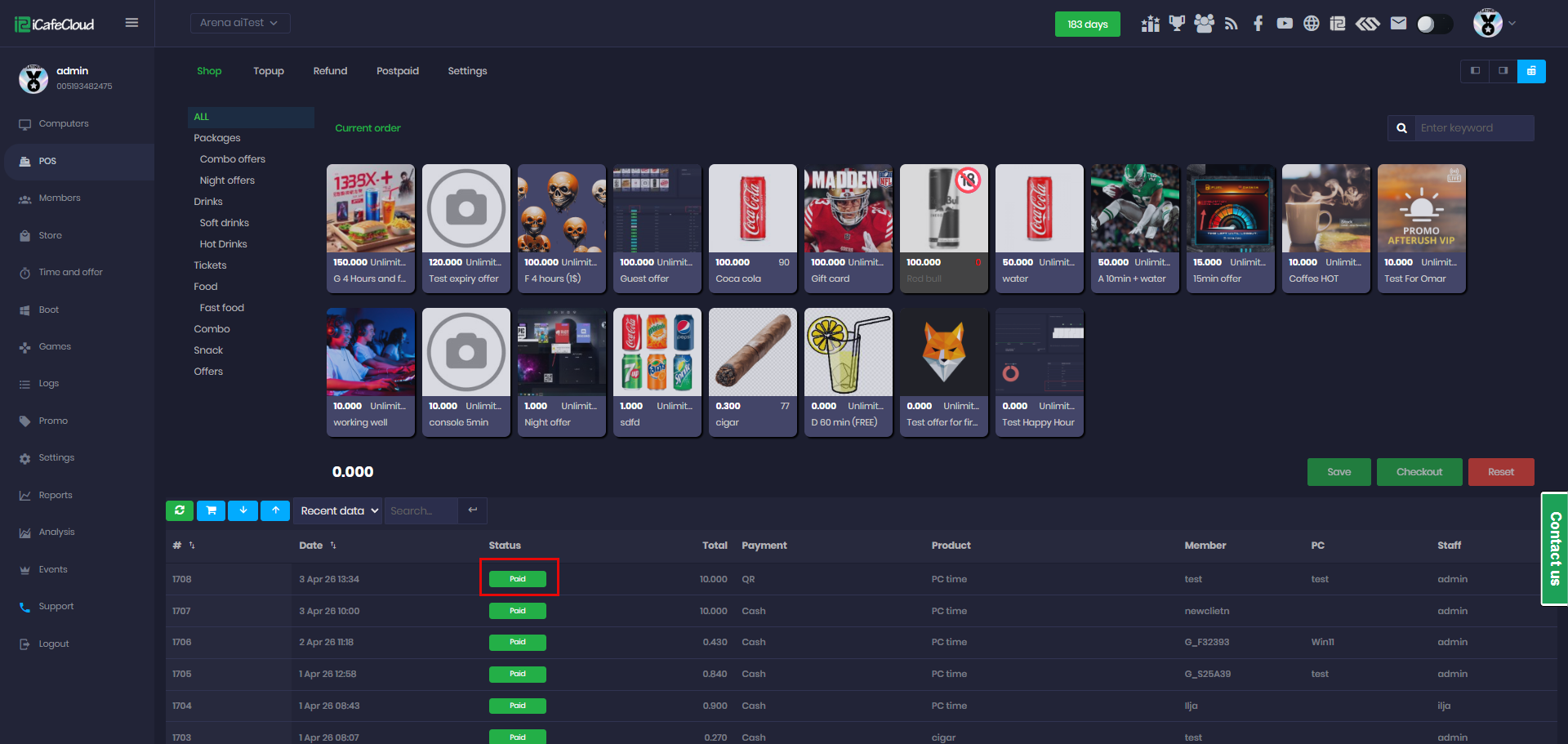The image size is (1568, 744).
Task: Select the Shop tab
Action: point(209,71)
